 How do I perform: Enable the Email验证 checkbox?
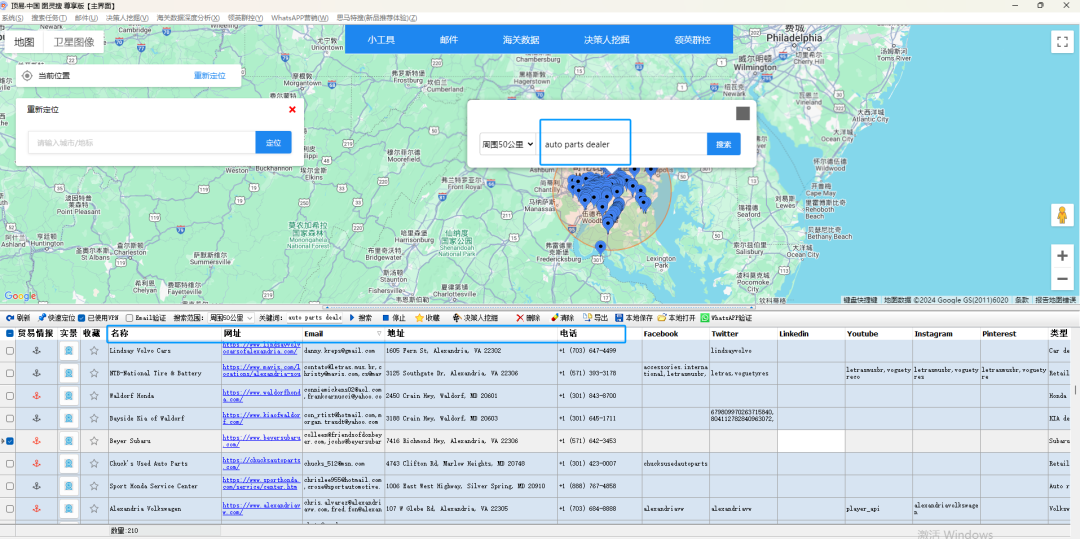coord(129,318)
